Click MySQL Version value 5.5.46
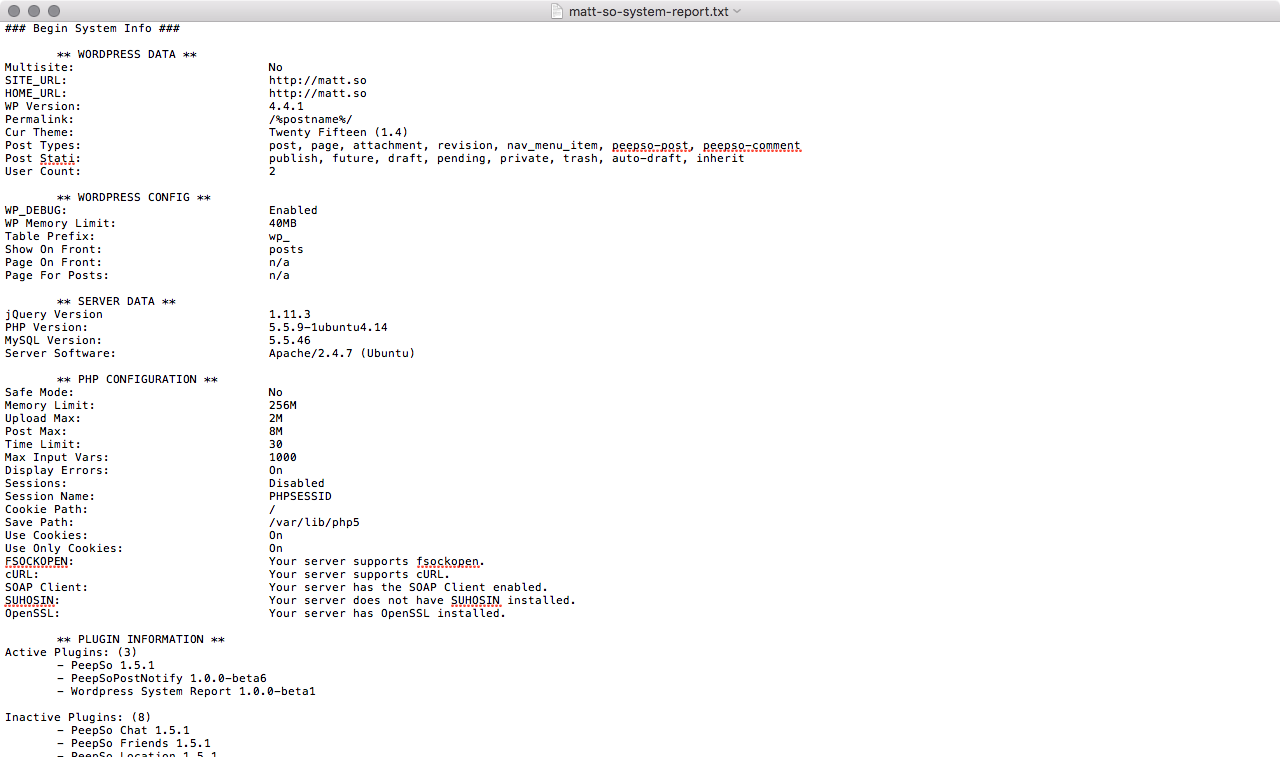Viewport: 1280px width, 757px height. coord(290,340)
